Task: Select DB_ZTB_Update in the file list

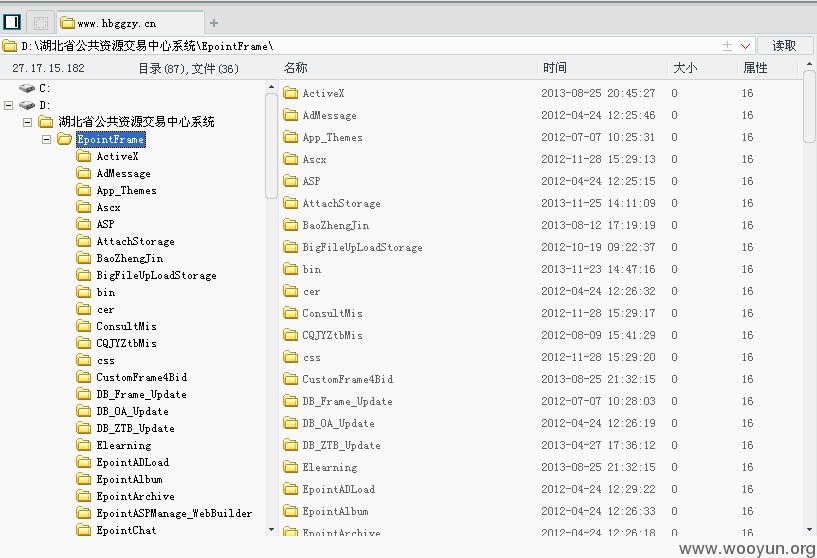Action: (x=341, y=445)
